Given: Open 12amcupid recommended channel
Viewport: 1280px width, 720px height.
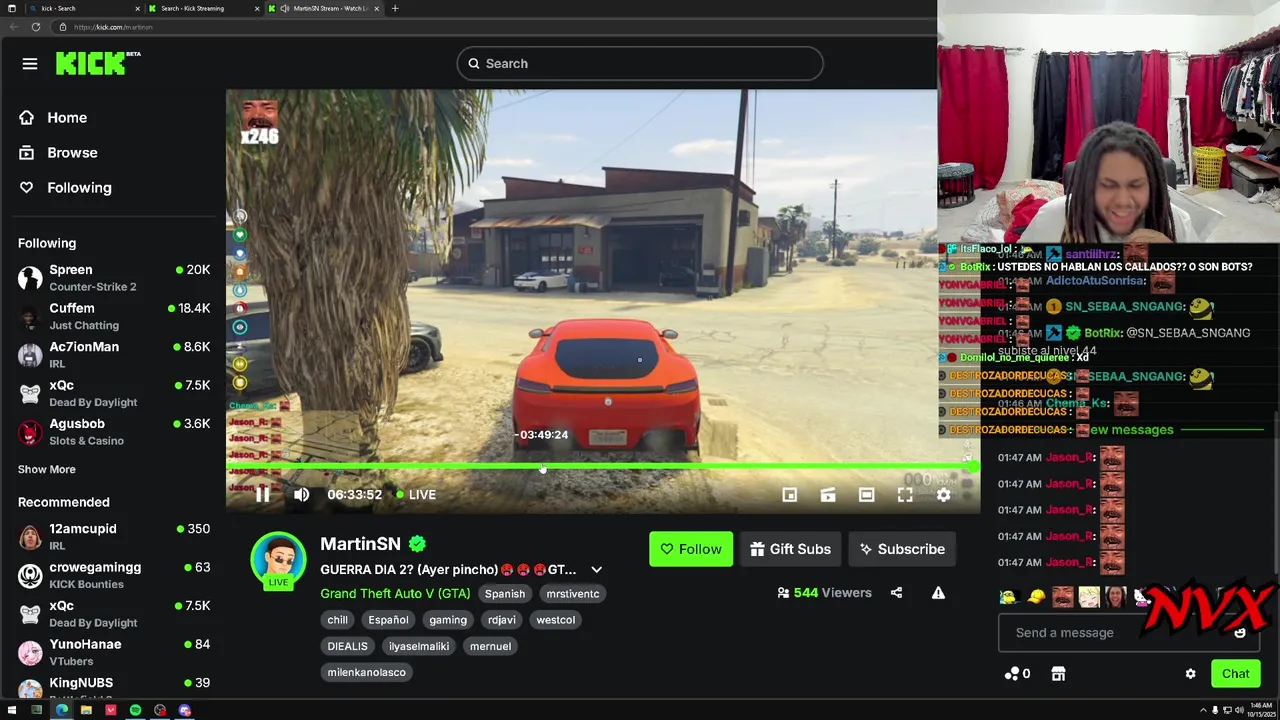Looking at the screenshot, I should click(x=113, y=537).
